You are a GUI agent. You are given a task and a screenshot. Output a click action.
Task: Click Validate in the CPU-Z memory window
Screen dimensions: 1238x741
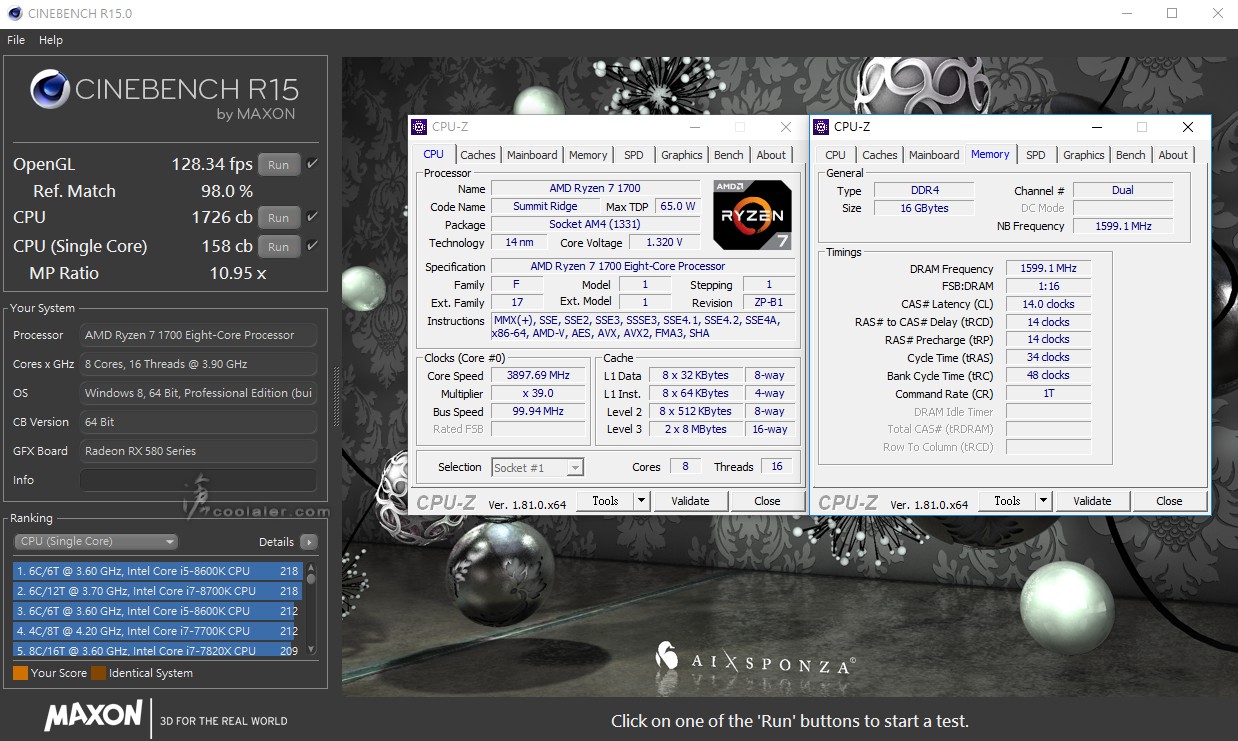pyautogui.click(x=1092, y=501)
